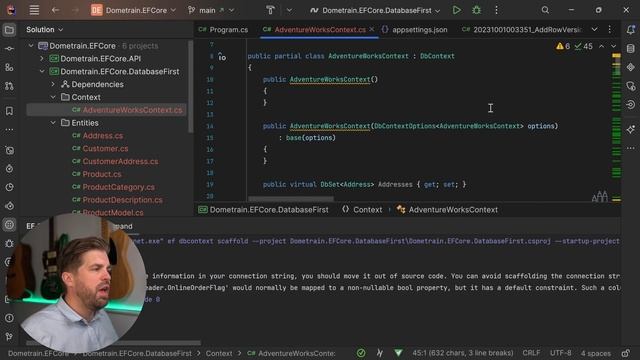Switch to the Program.cs tab
The height and width of the screenshot is (360, 640).
[223, 30]
